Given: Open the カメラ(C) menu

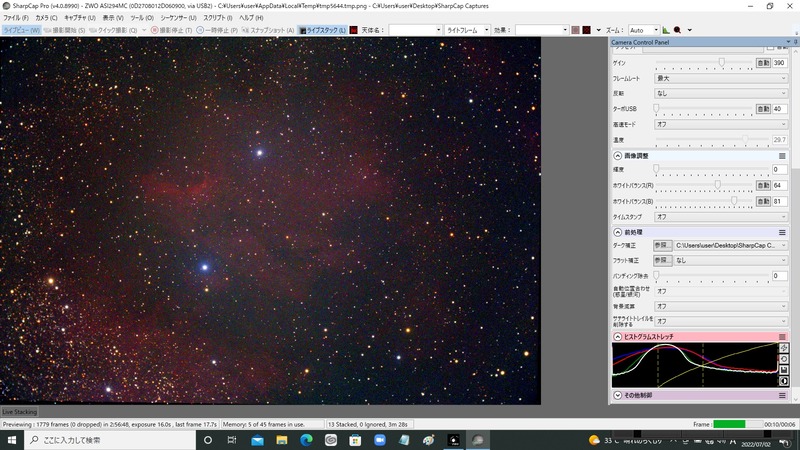Looking at the screenshot, I should click(x=46, y=18).
